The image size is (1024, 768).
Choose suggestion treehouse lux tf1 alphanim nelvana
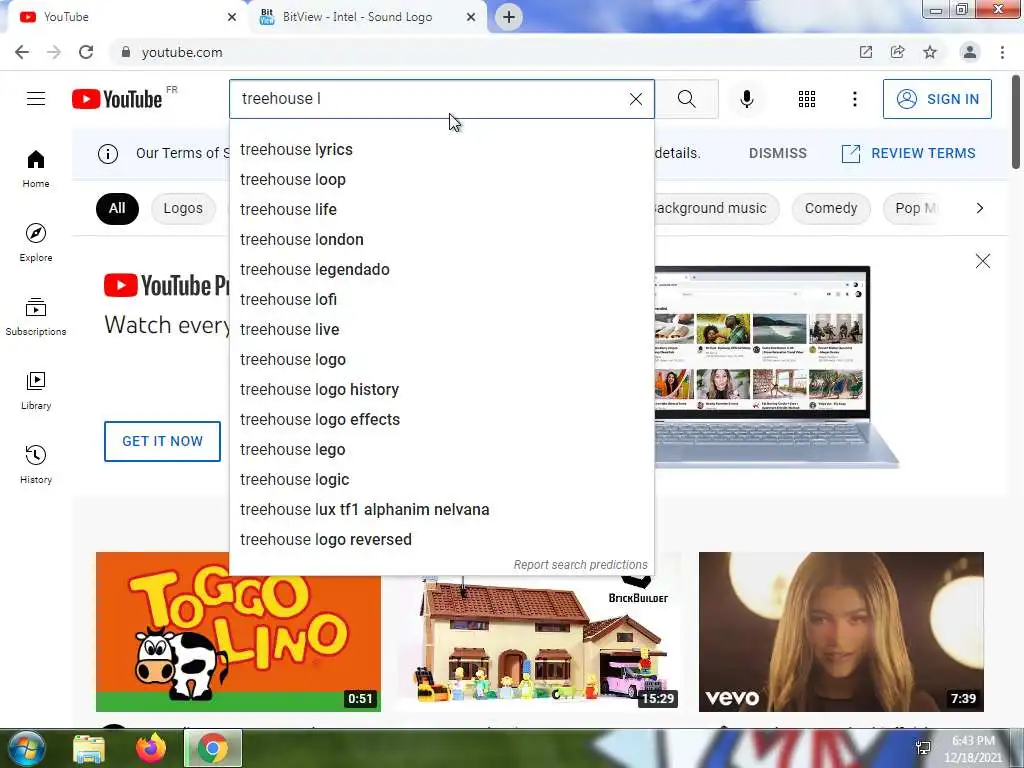(x=441, y=510)
